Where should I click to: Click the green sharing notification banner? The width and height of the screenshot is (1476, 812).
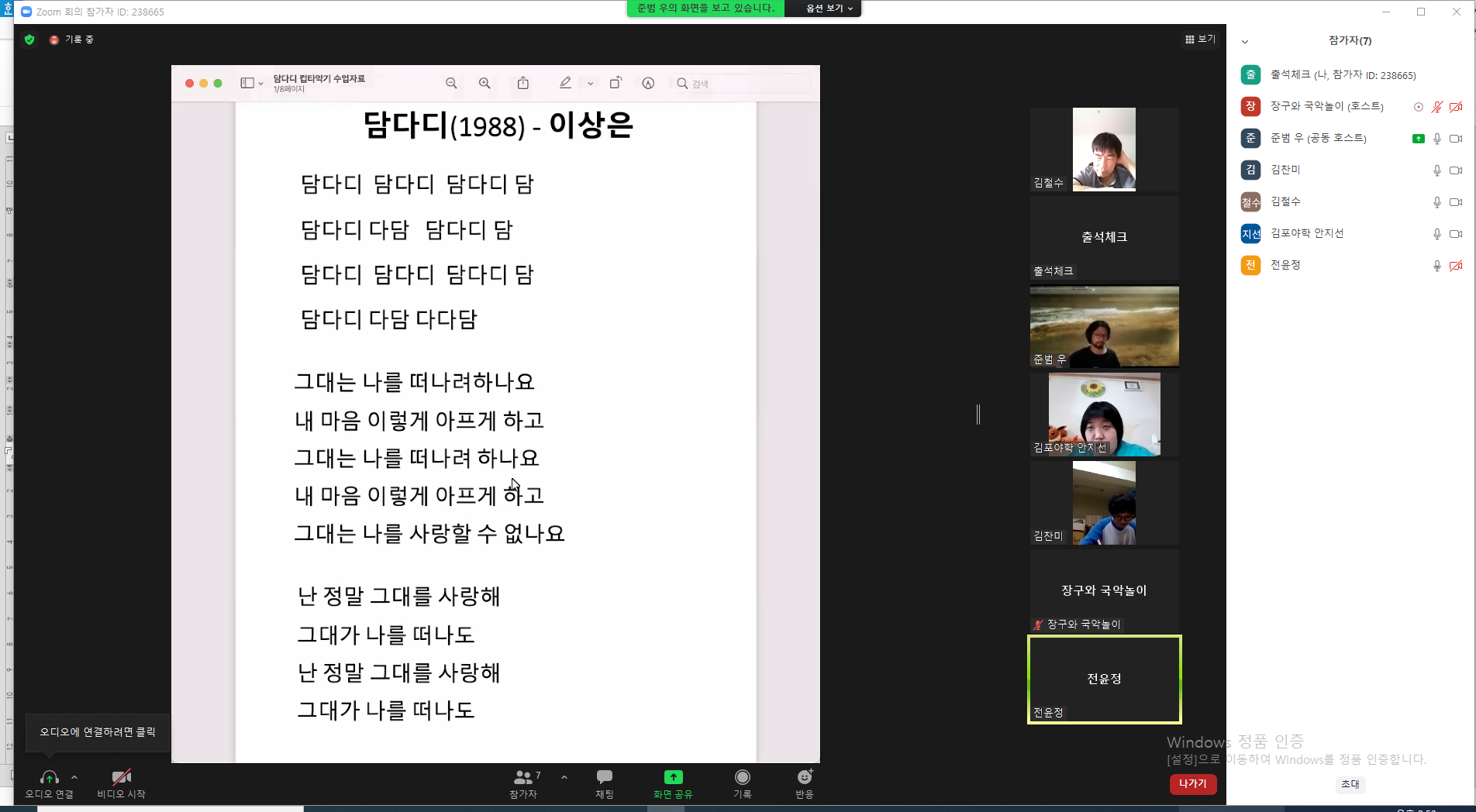[705, 9]
